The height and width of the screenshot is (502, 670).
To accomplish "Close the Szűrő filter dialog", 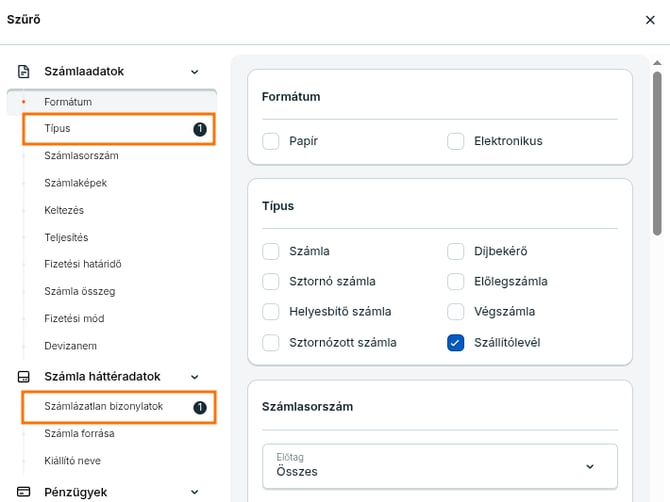I will (651, 19).
